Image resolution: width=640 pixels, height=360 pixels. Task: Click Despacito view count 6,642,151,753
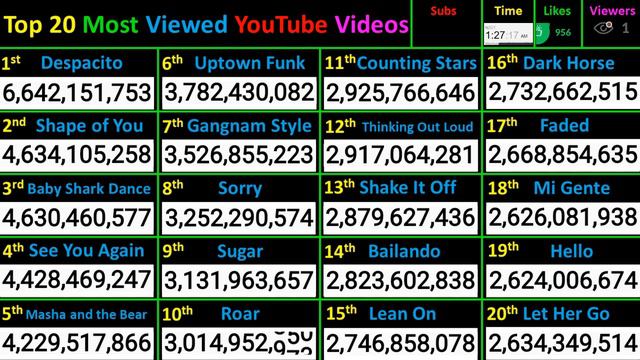pyautogui.click(x=77, y=93)
